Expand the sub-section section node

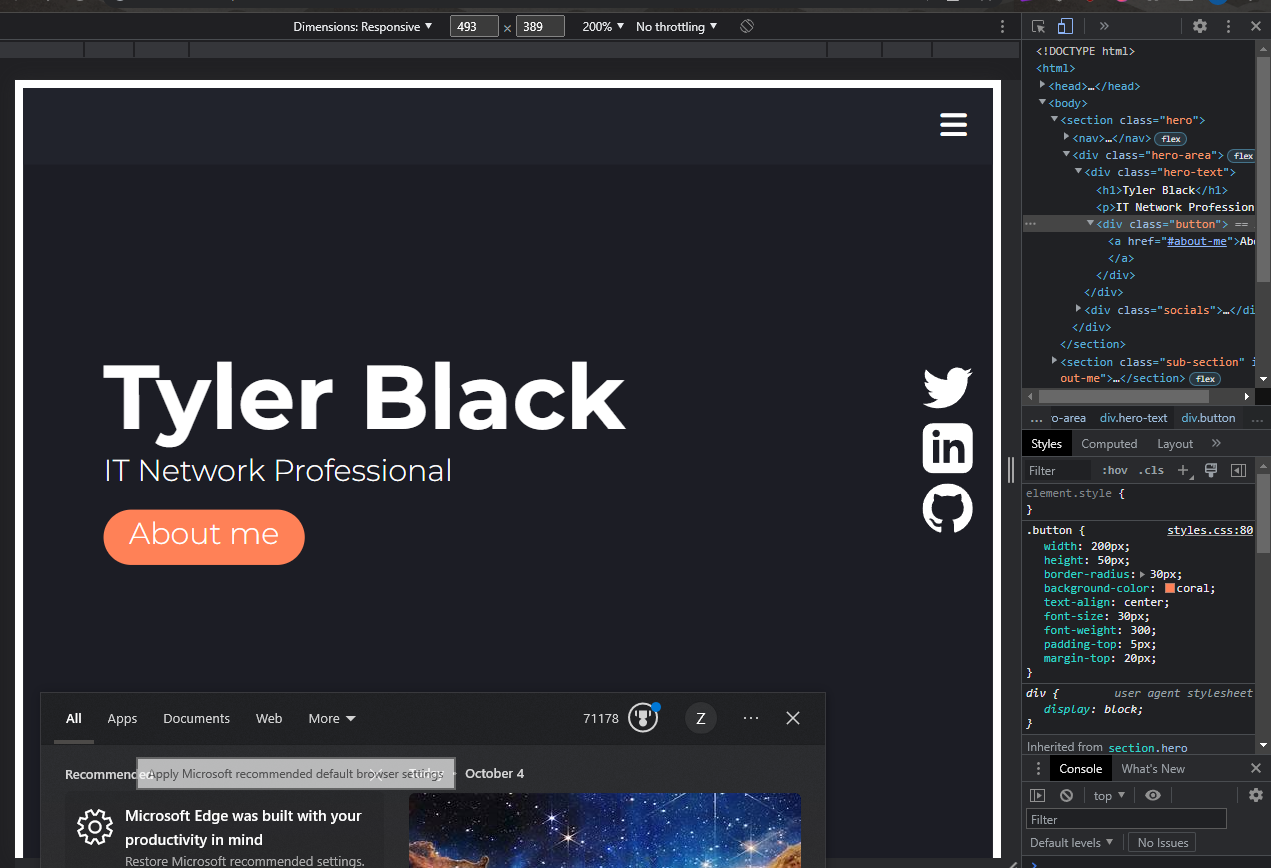(1054, 360)
